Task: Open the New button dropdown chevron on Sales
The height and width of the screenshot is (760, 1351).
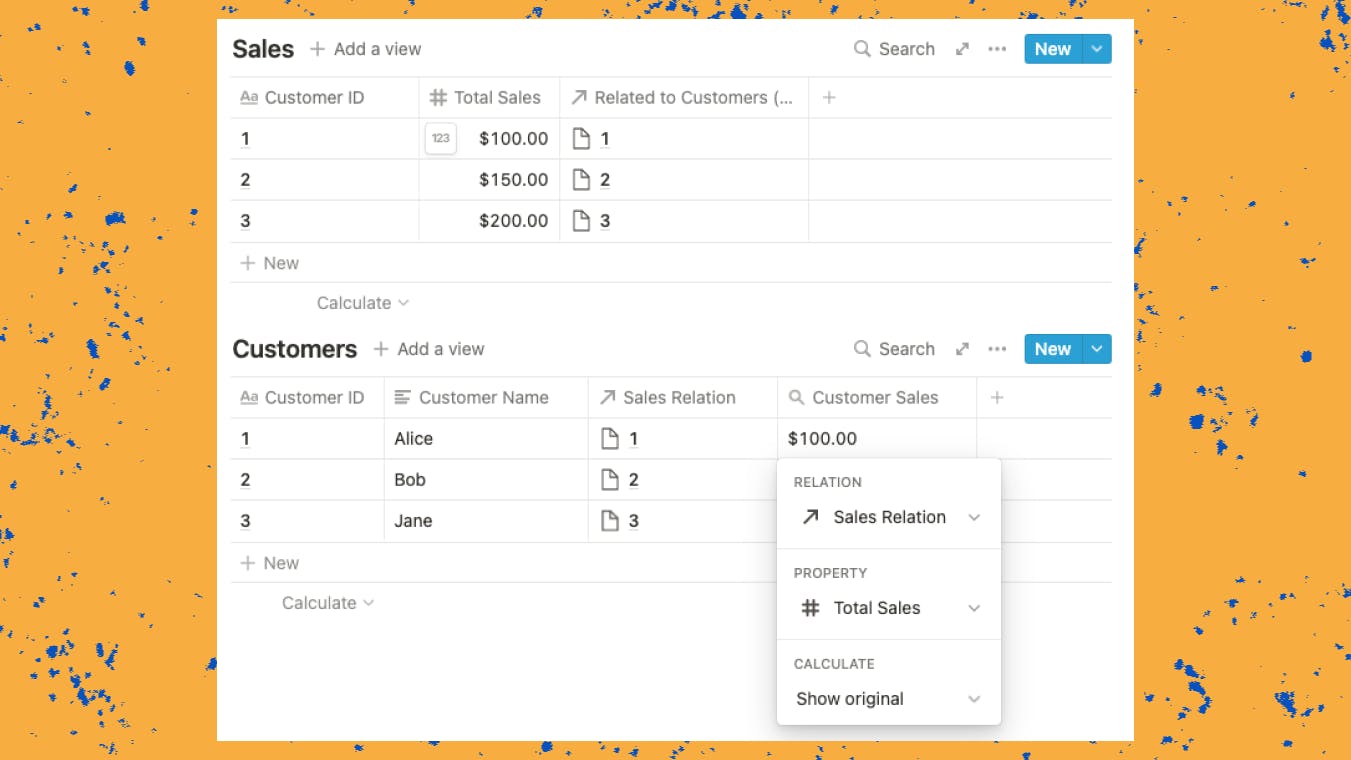Action: click(1096, 48)
